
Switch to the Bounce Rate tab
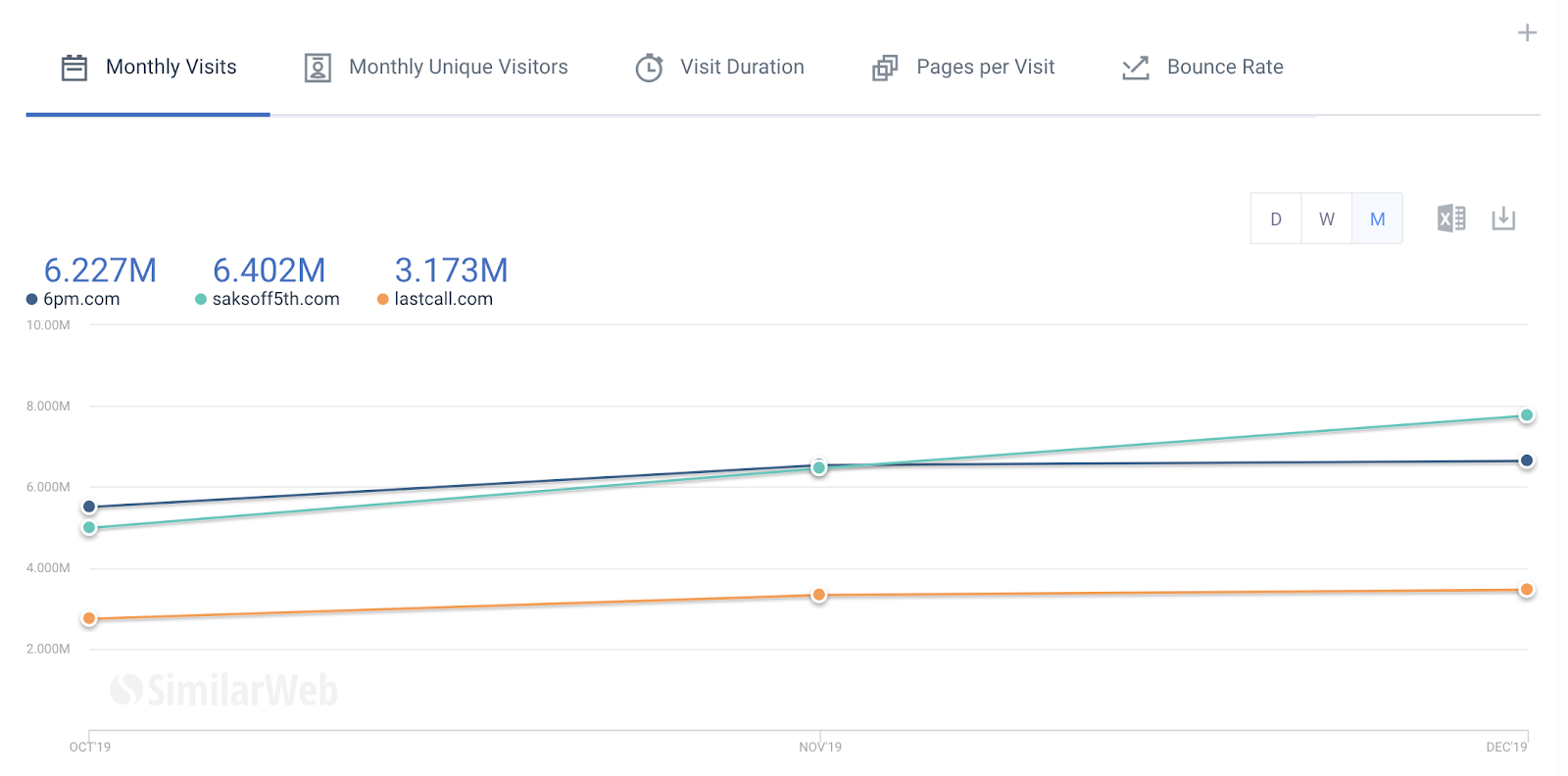click(x=1202, y=67)
